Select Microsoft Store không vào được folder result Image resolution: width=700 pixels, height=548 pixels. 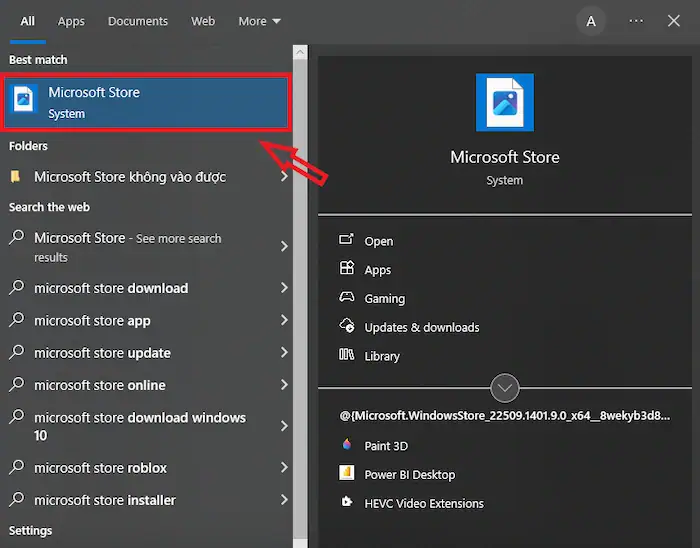[x=130, y=177]
